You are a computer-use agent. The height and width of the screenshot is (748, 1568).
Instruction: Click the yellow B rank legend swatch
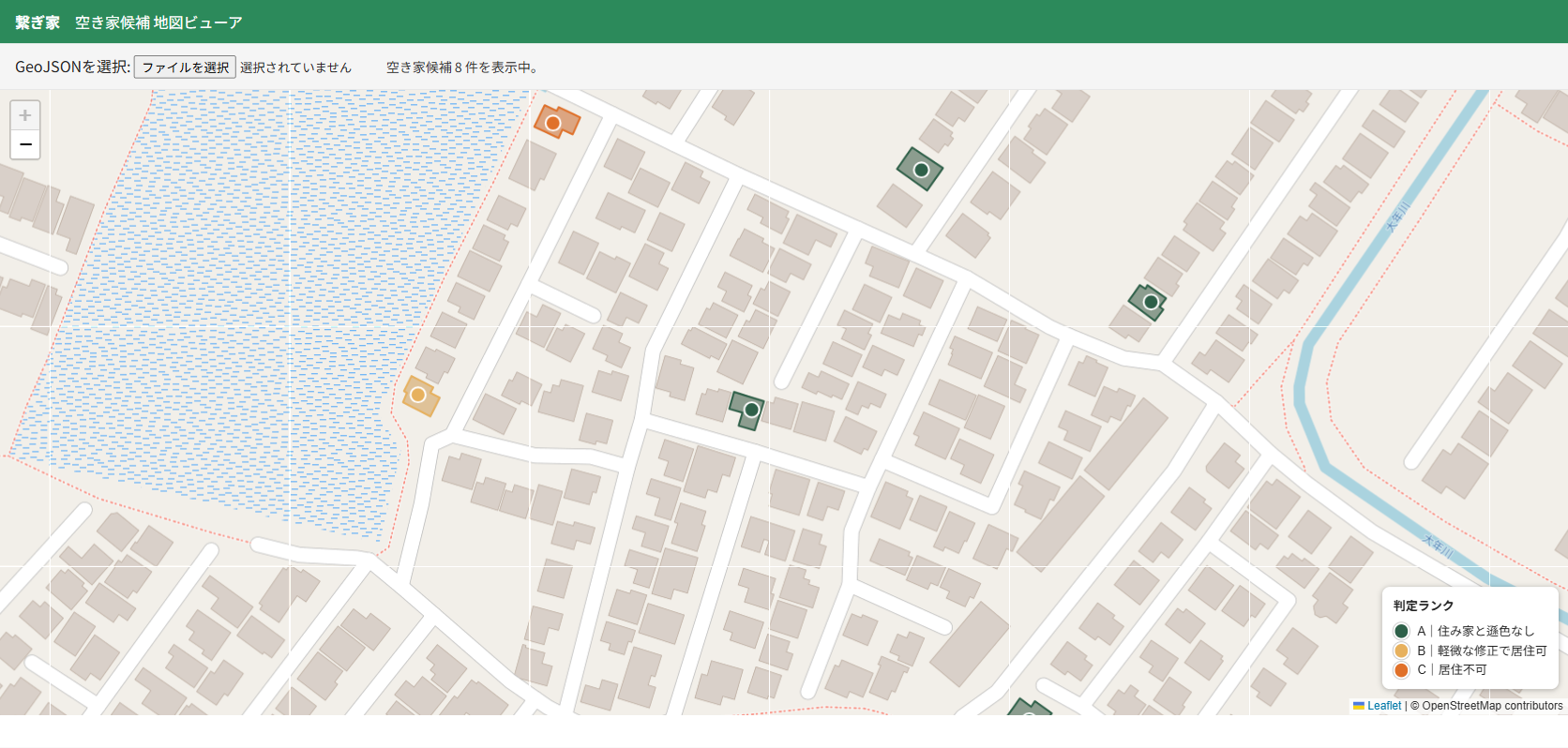pos(1401,651)
